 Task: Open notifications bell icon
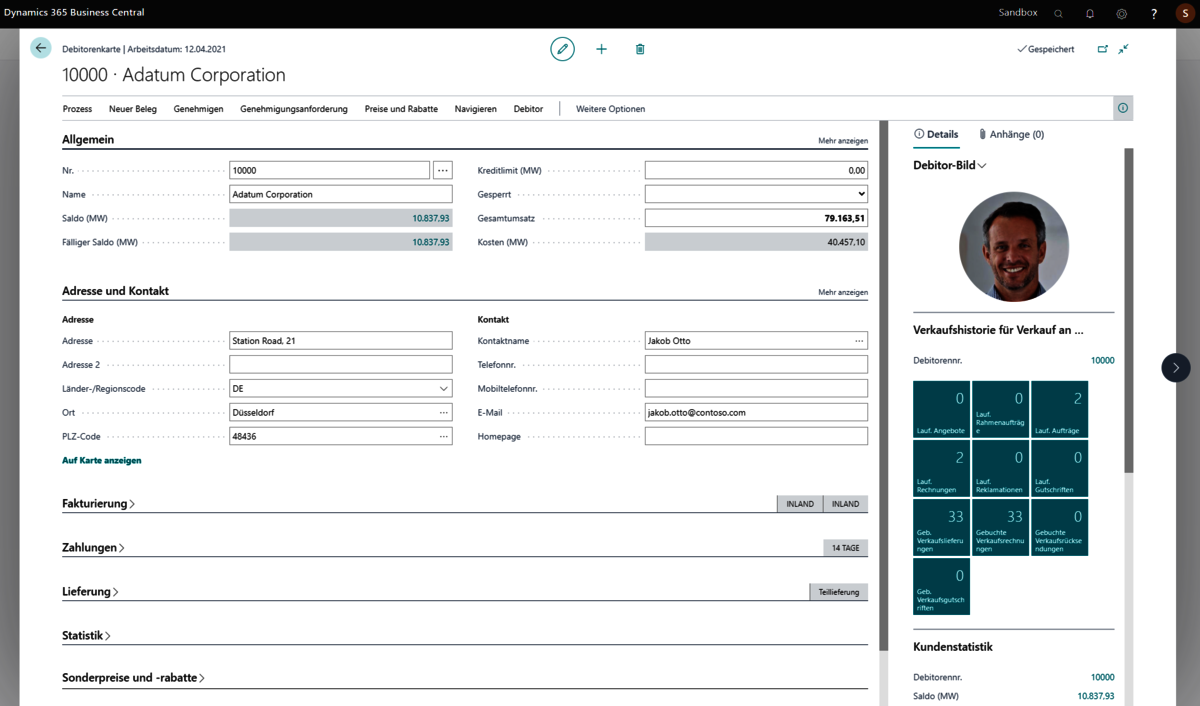click(x=1090, y=14)
